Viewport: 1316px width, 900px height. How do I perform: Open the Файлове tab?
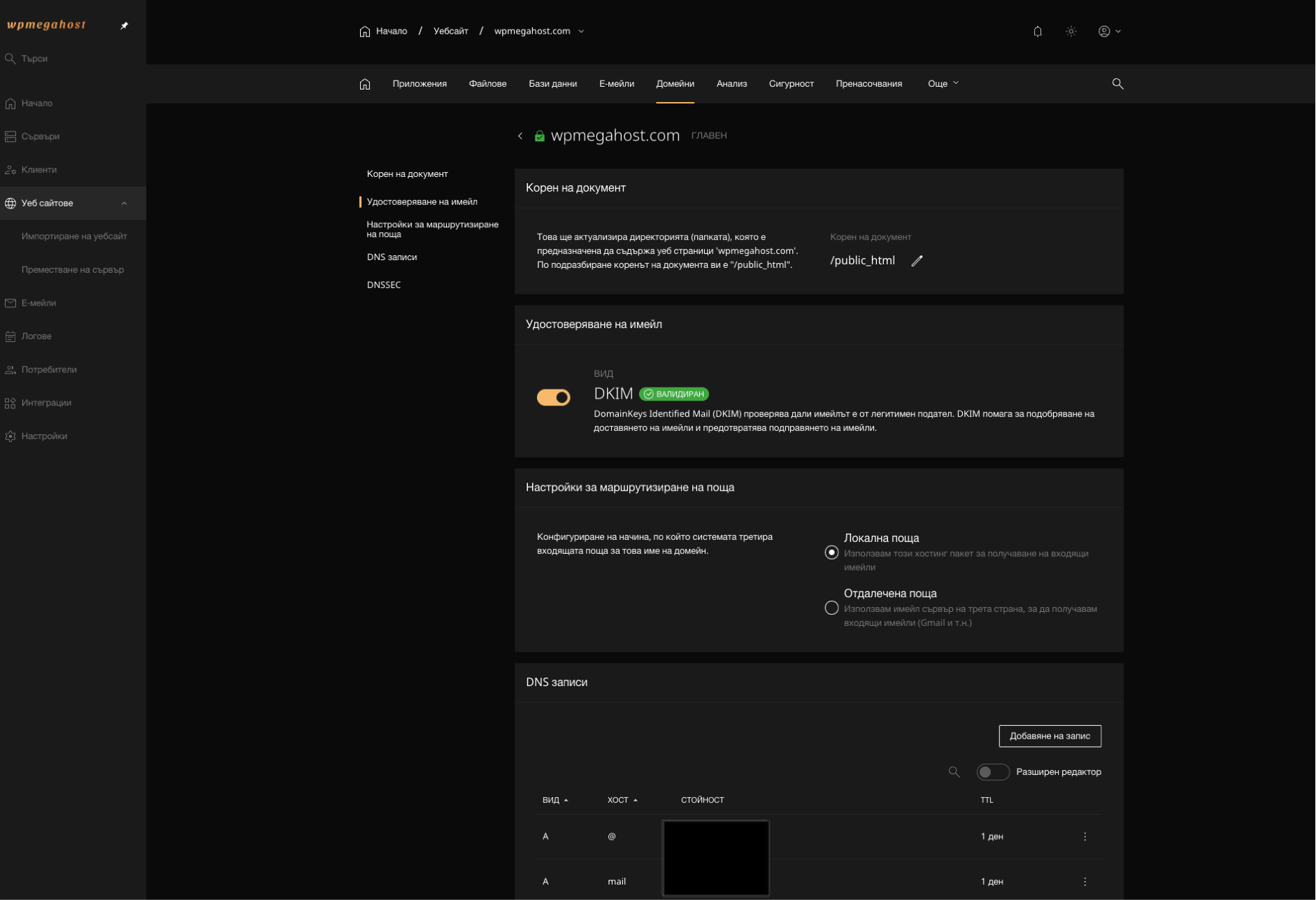click(x=487, y=84)
